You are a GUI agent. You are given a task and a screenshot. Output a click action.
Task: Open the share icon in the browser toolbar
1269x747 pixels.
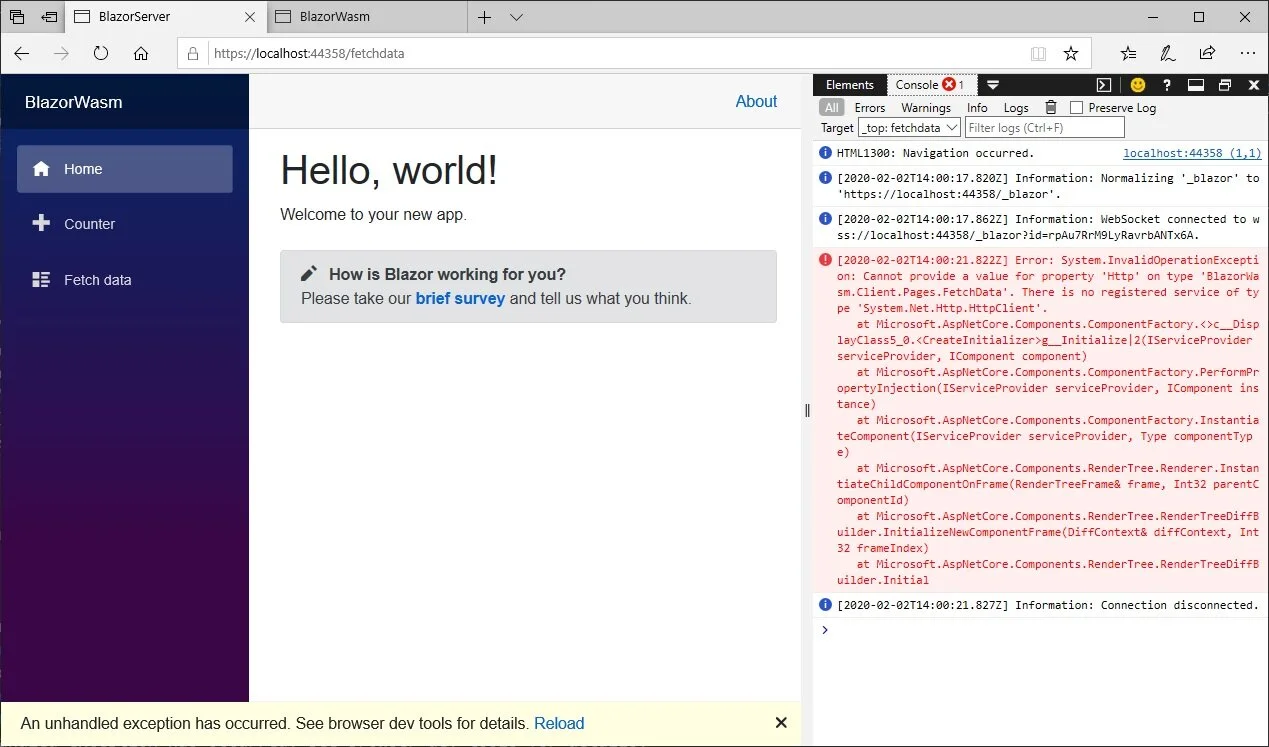click(x=1207, y=53)
